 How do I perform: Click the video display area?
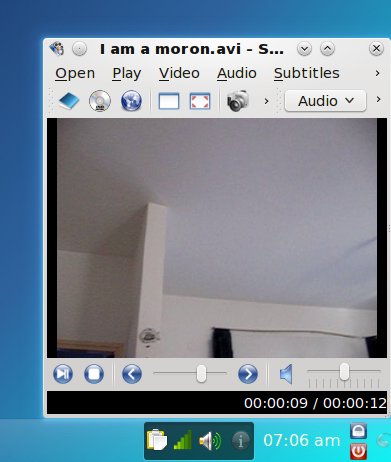[x=217, y=238]
